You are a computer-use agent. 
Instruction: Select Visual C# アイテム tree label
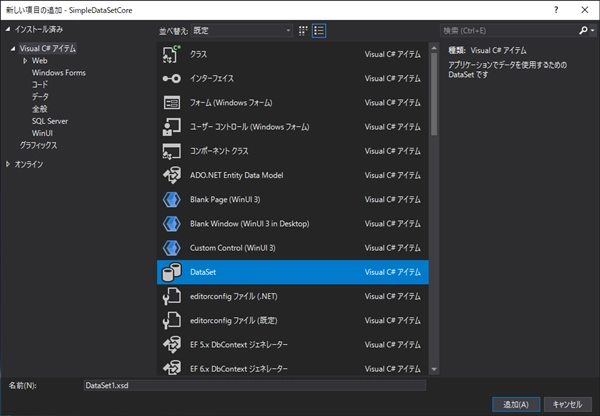[x=48, y=49]
